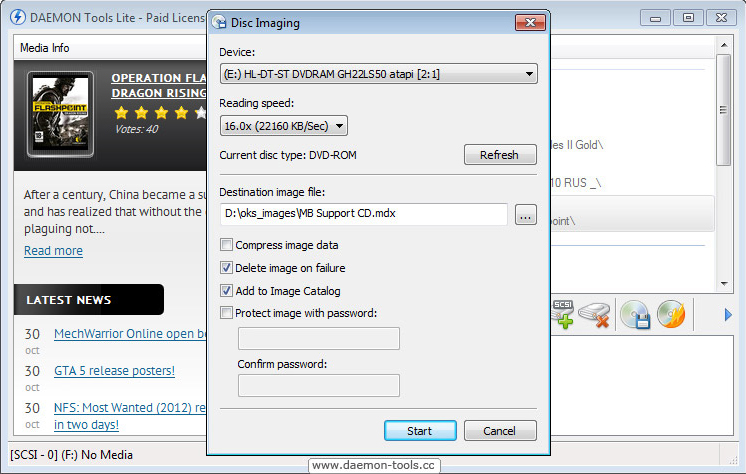The image size is (746, 474).
Task: Click the Current disc type: DVD-ROM text
Action: [288, 155]
